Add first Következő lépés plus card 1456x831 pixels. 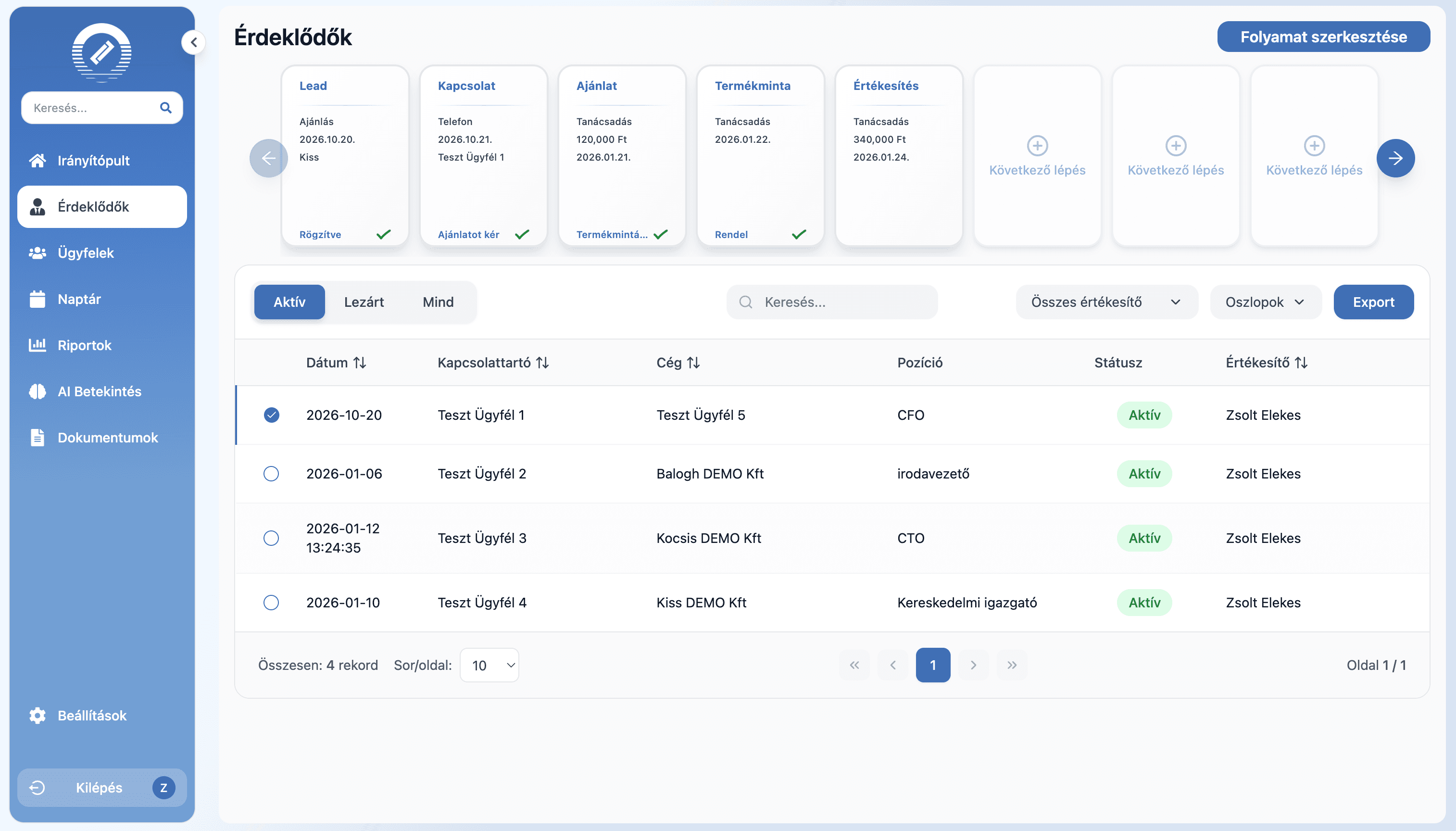click(1037, 146)
